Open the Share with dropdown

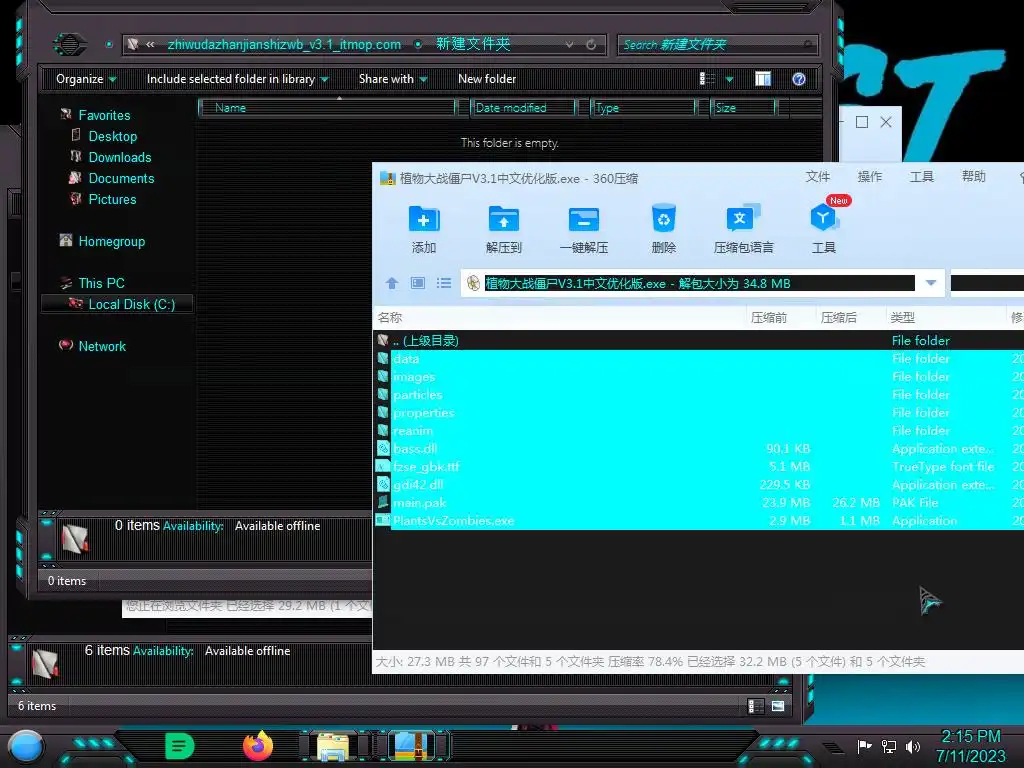pyautogui.click(x=392, y=79)
